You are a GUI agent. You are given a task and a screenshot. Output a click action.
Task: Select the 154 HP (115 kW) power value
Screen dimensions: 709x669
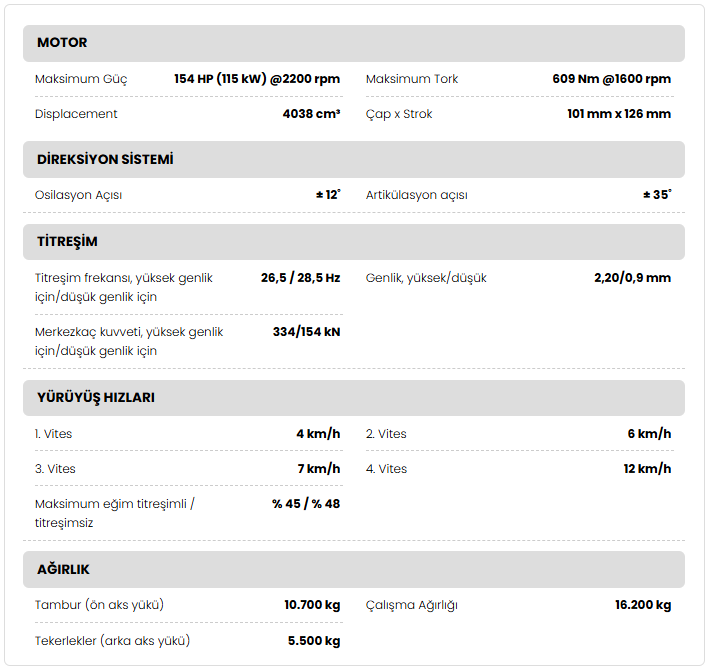click(x=257, y=79)
